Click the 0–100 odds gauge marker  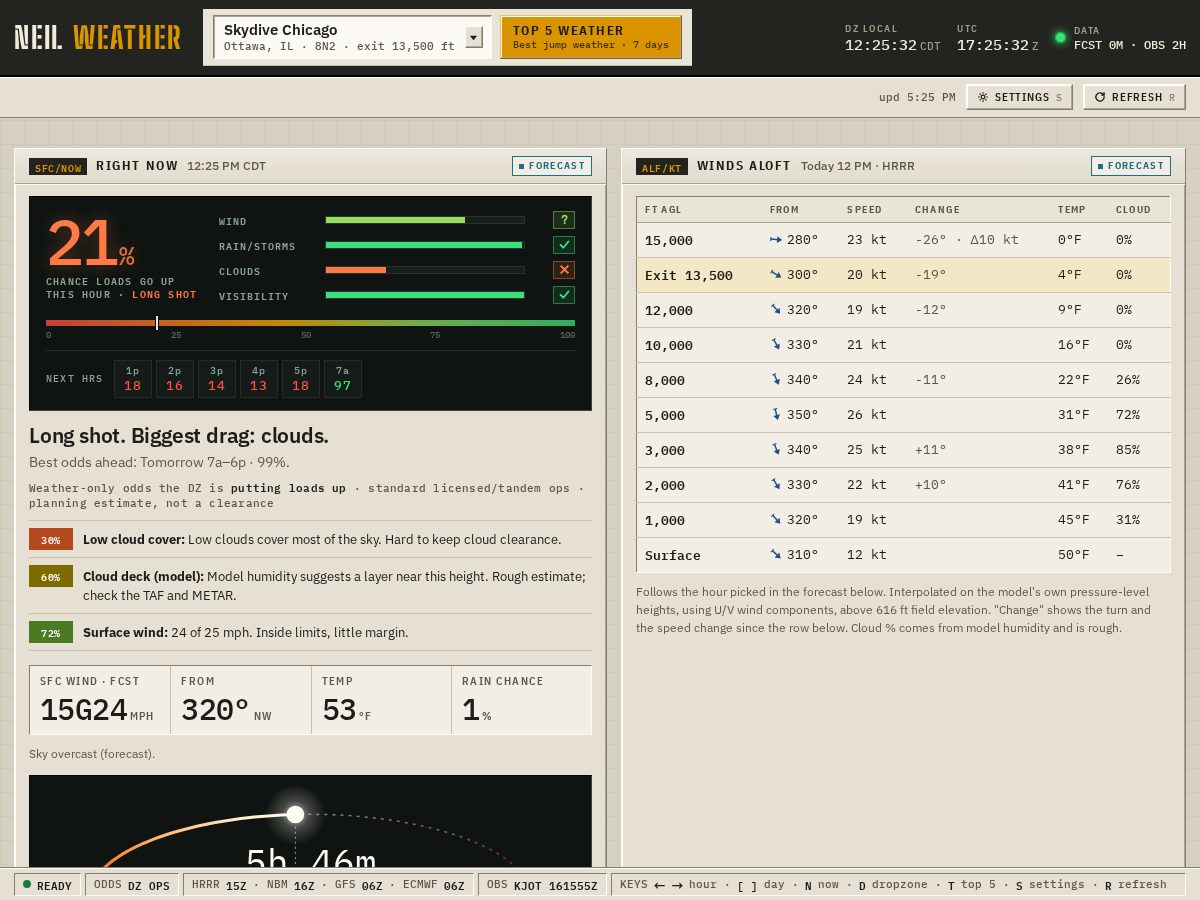point(157,323)
